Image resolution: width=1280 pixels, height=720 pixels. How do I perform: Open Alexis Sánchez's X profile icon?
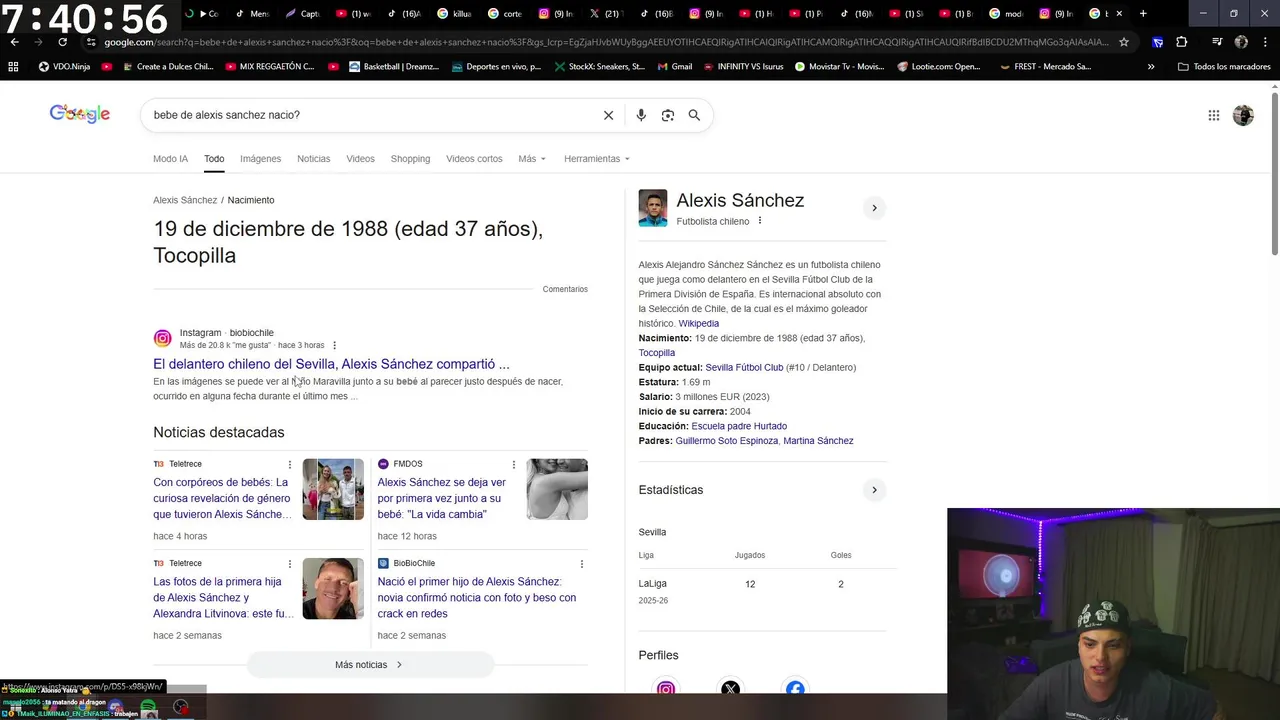pyautogui.click(x=730, y=688)
